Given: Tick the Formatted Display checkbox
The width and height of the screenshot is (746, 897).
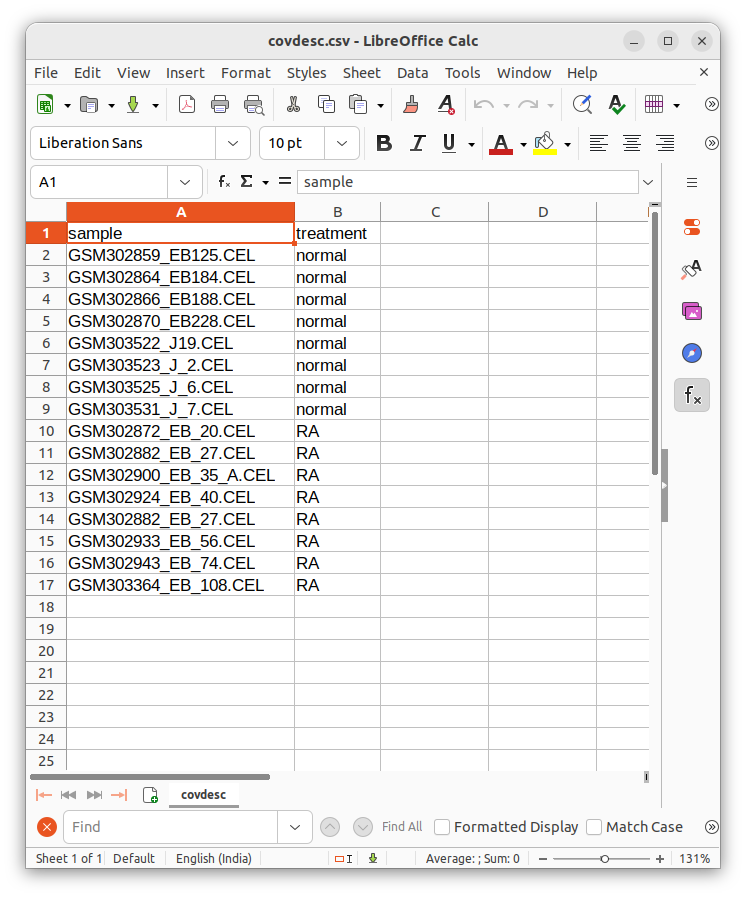Looking at the screenshot, I should (x=442, y=827).
